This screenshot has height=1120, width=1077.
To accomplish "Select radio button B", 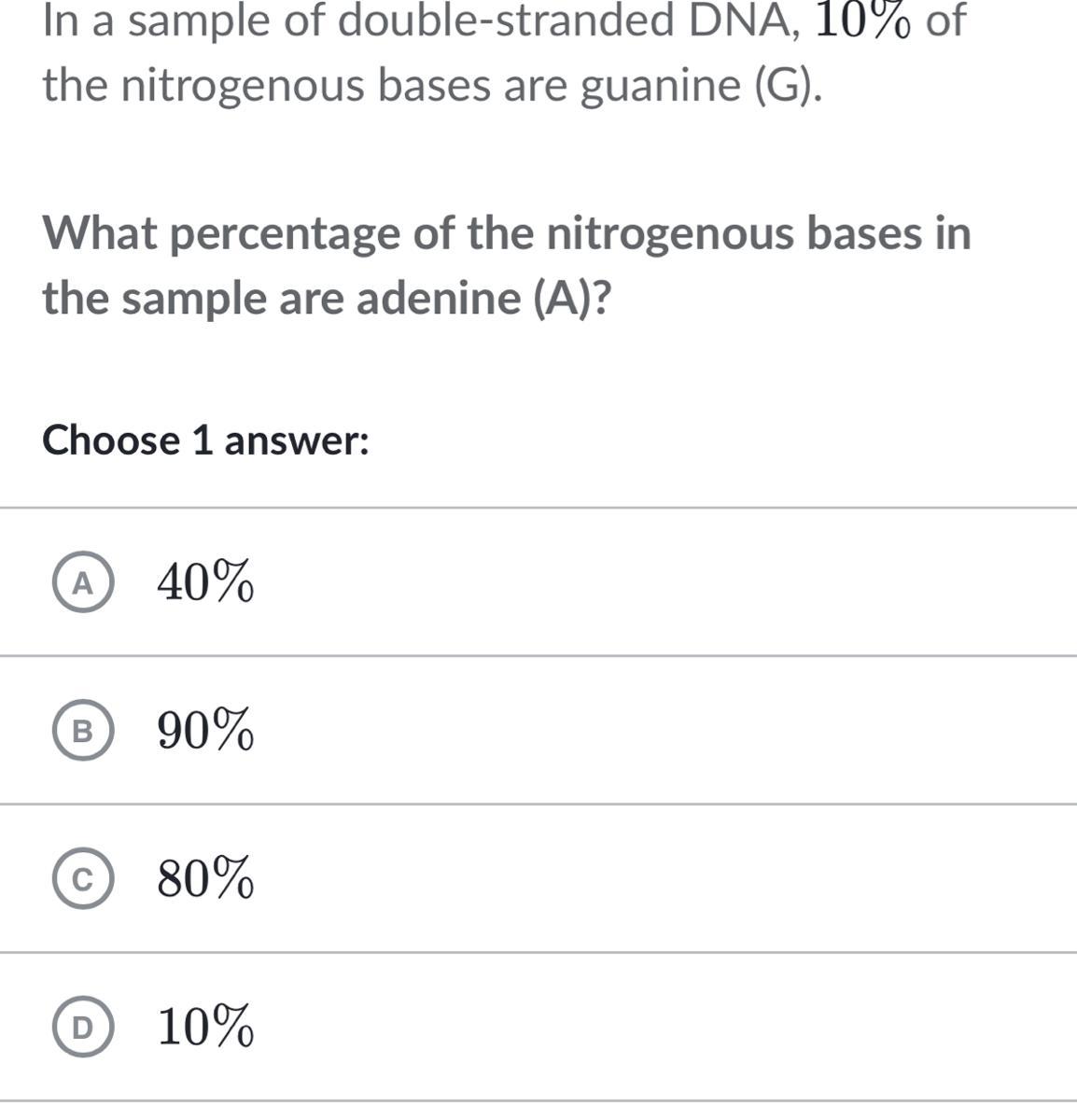I will pos(83,732).
